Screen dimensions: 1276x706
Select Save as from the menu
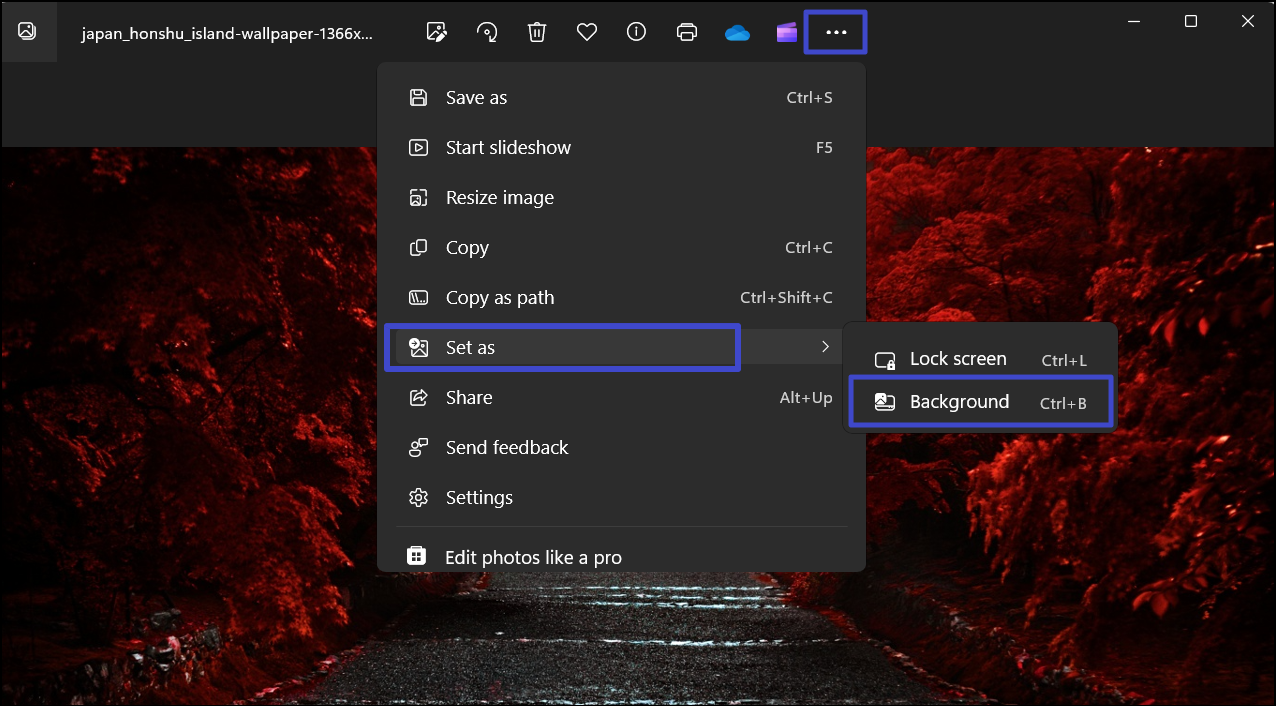click(x=476, y=98)
